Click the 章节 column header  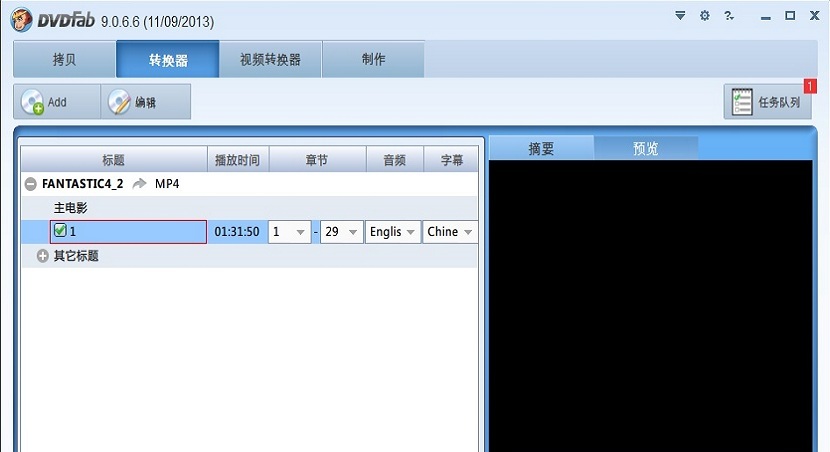tap(317, 160)
